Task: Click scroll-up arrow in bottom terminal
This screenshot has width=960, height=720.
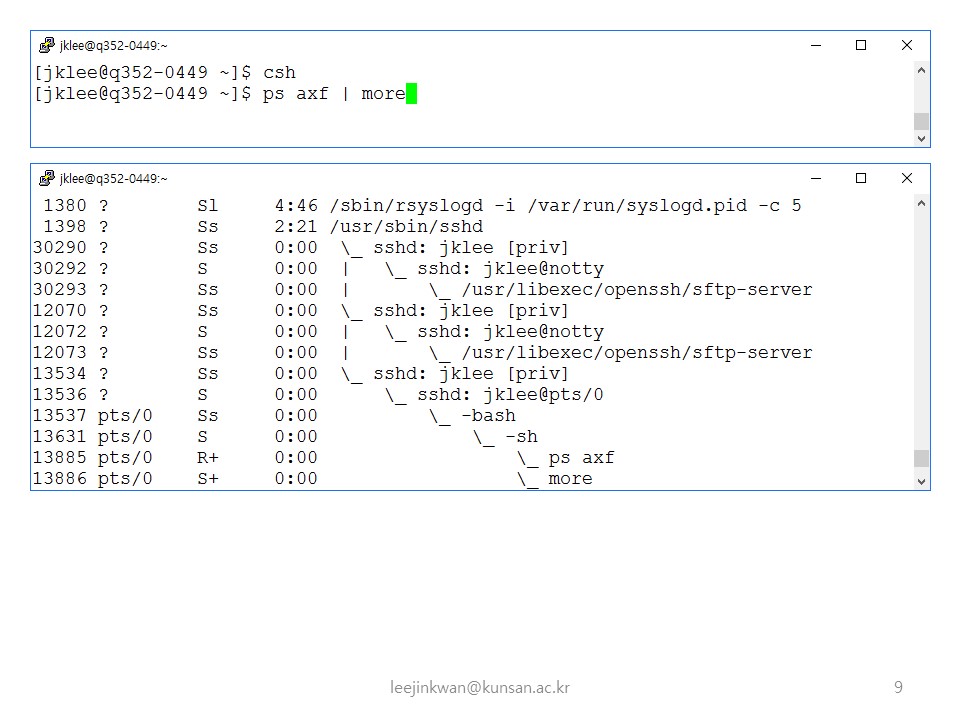Action: coord(921,203)
